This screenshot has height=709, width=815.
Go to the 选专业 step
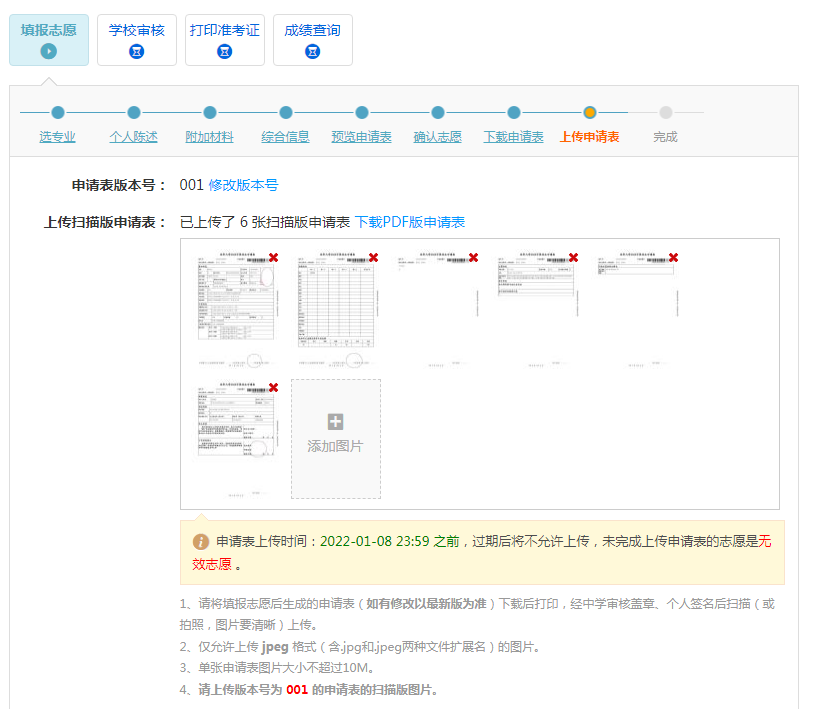[x=58, y=137]
